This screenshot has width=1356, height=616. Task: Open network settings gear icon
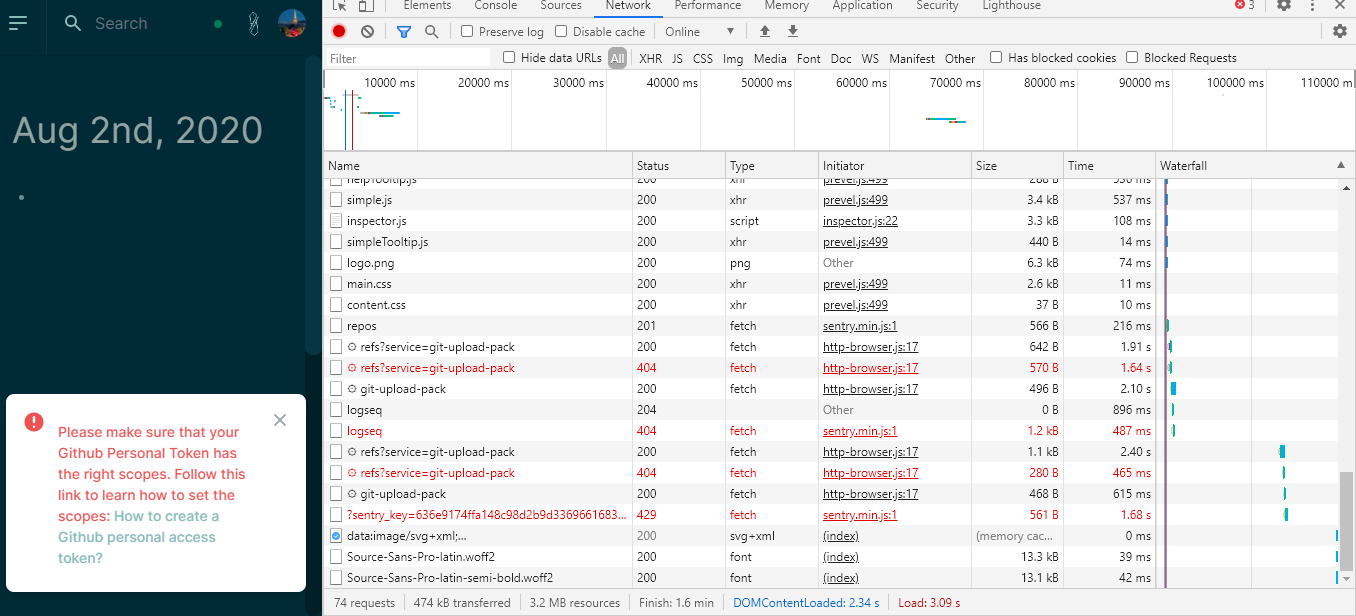click(1340, 31)
